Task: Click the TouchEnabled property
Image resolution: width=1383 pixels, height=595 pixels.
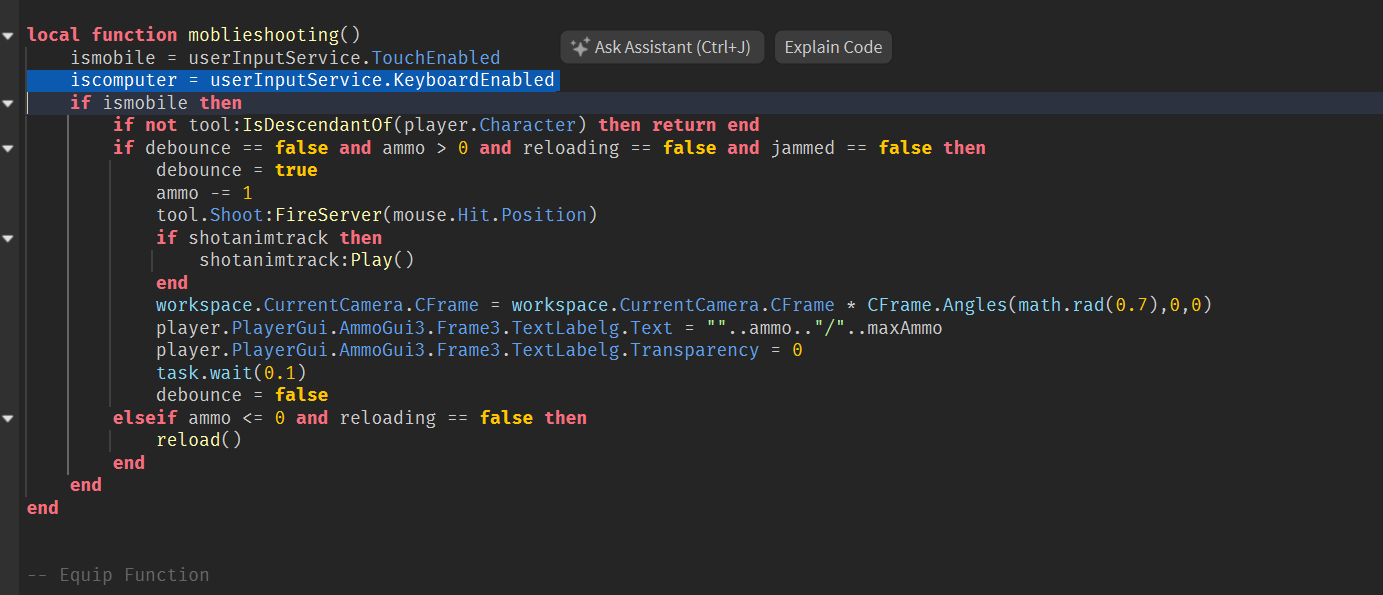Action: tap(436, 58)
